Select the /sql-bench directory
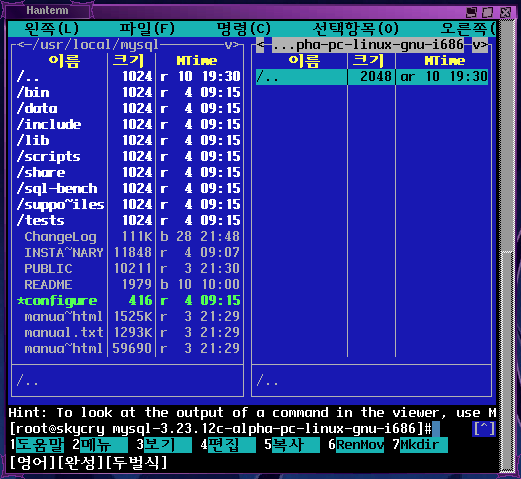 [128, 189]
